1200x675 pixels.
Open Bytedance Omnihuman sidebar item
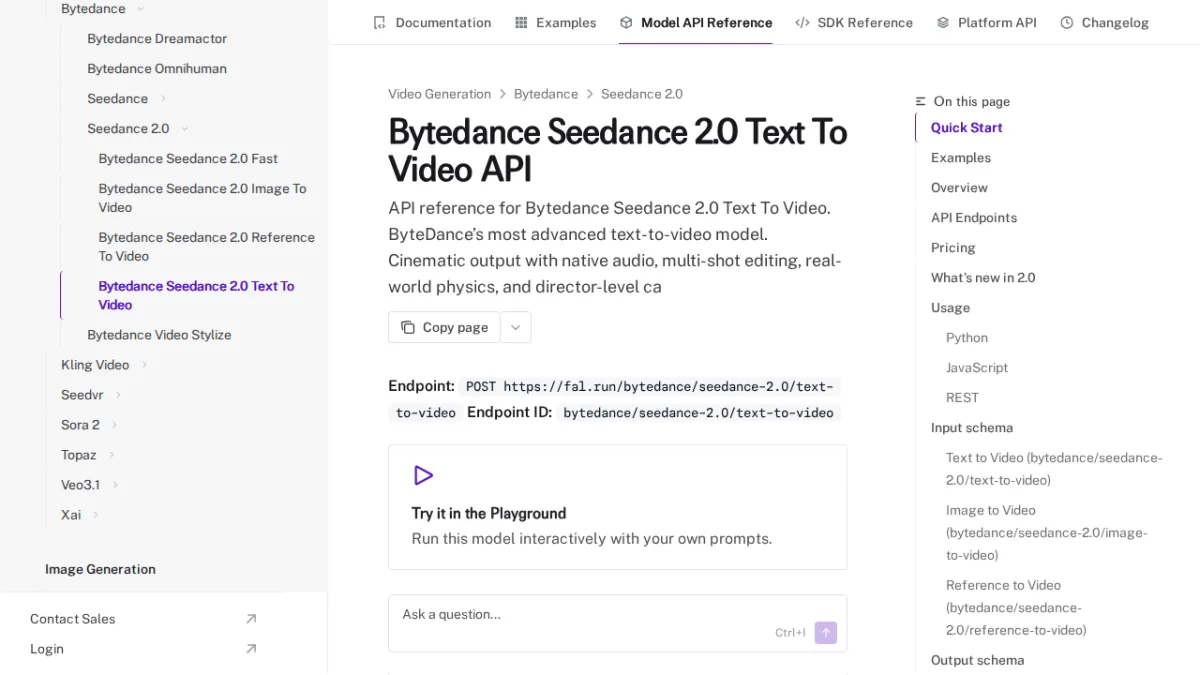pos(157,69)
